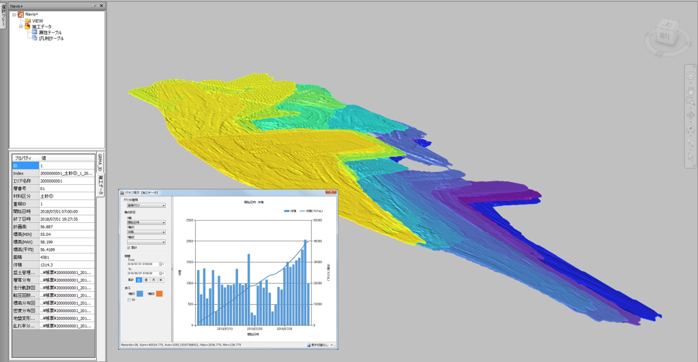
Task: Open the X axis field dropdown
Action: (146, 222)
